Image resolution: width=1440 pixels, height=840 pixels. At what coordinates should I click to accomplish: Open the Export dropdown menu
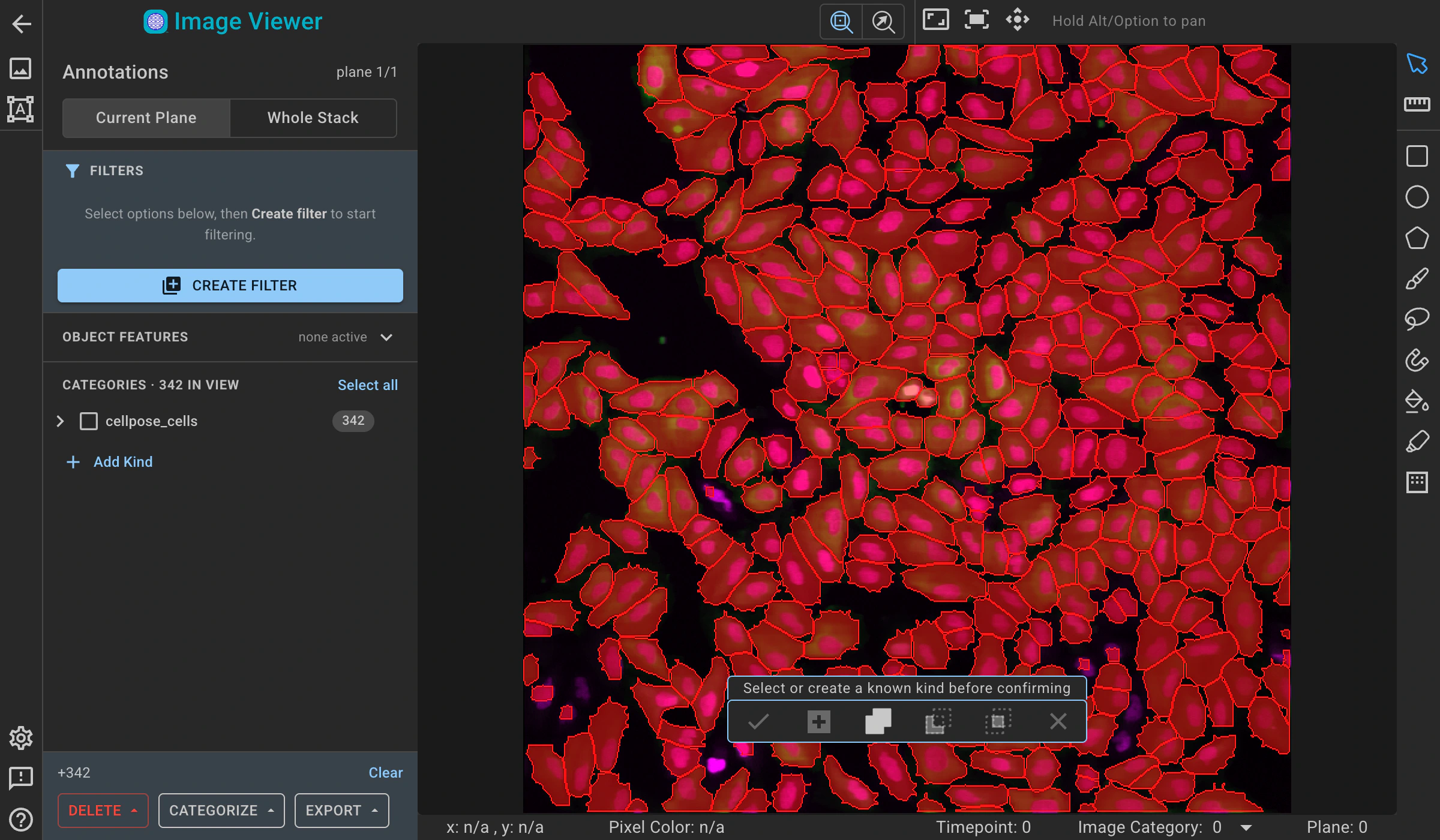341,811
